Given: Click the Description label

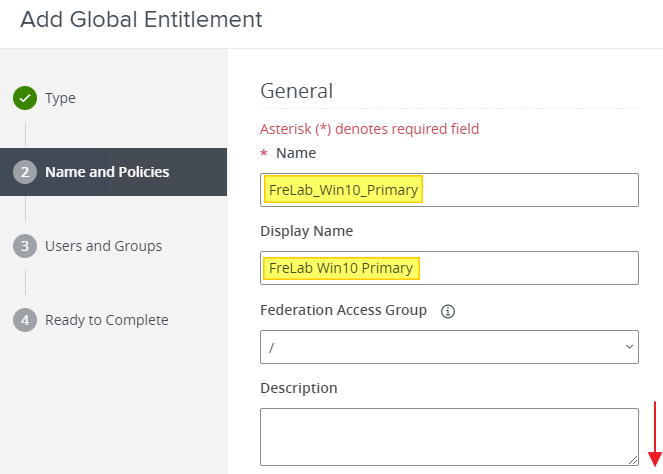Looking at the screenshot, I should tap(298, 387).
